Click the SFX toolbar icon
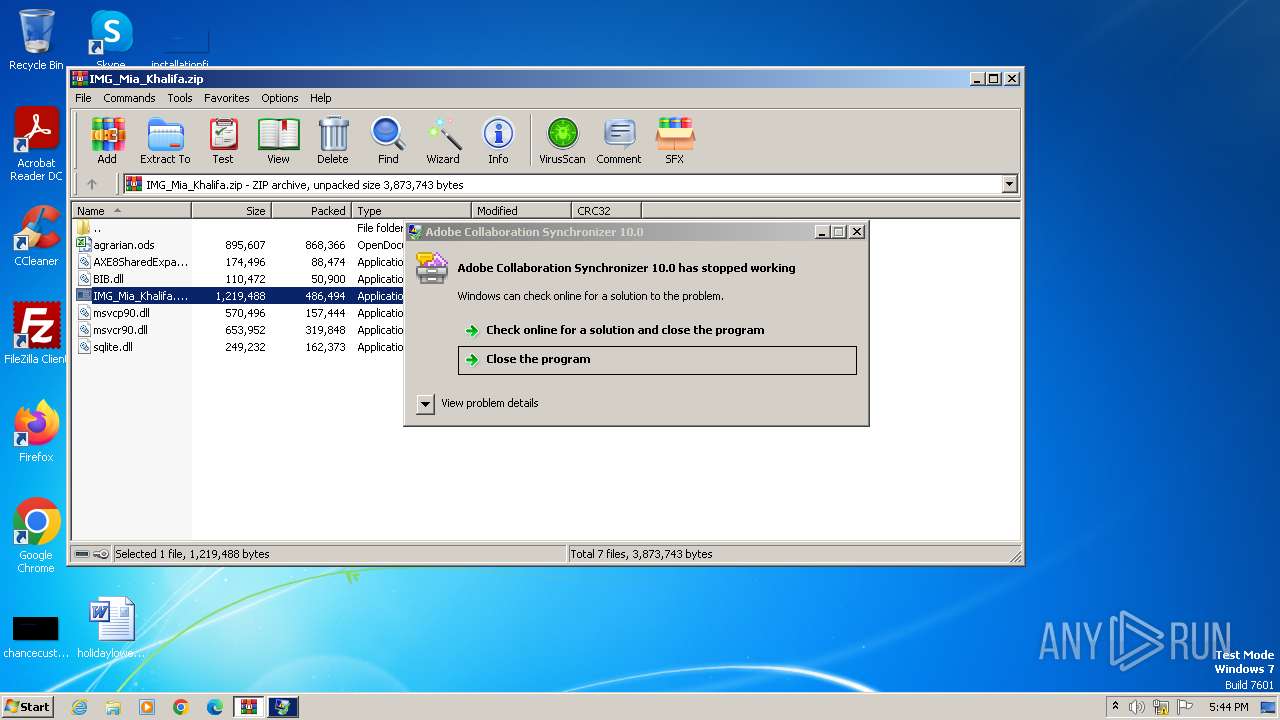This screenshot has height=720, width=1280. click(675, 140)
